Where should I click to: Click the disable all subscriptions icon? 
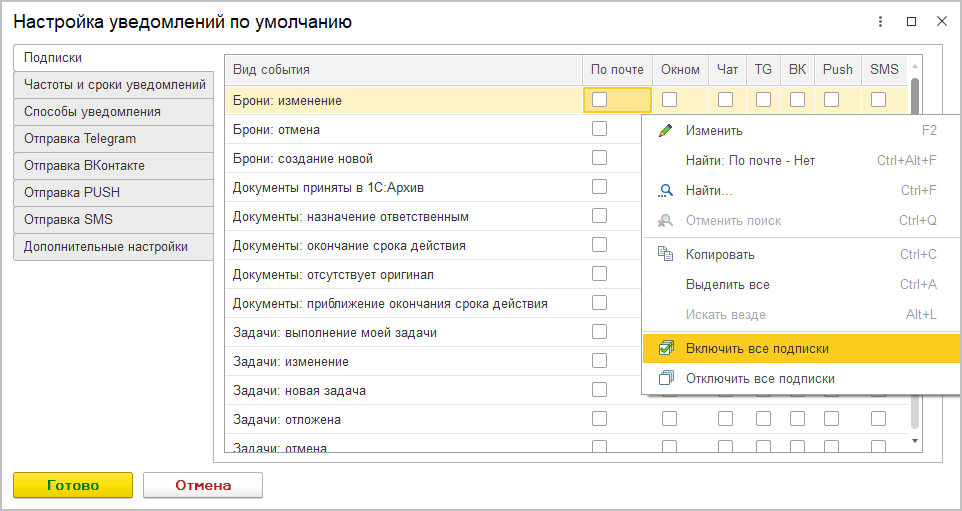tap(666, 379)
